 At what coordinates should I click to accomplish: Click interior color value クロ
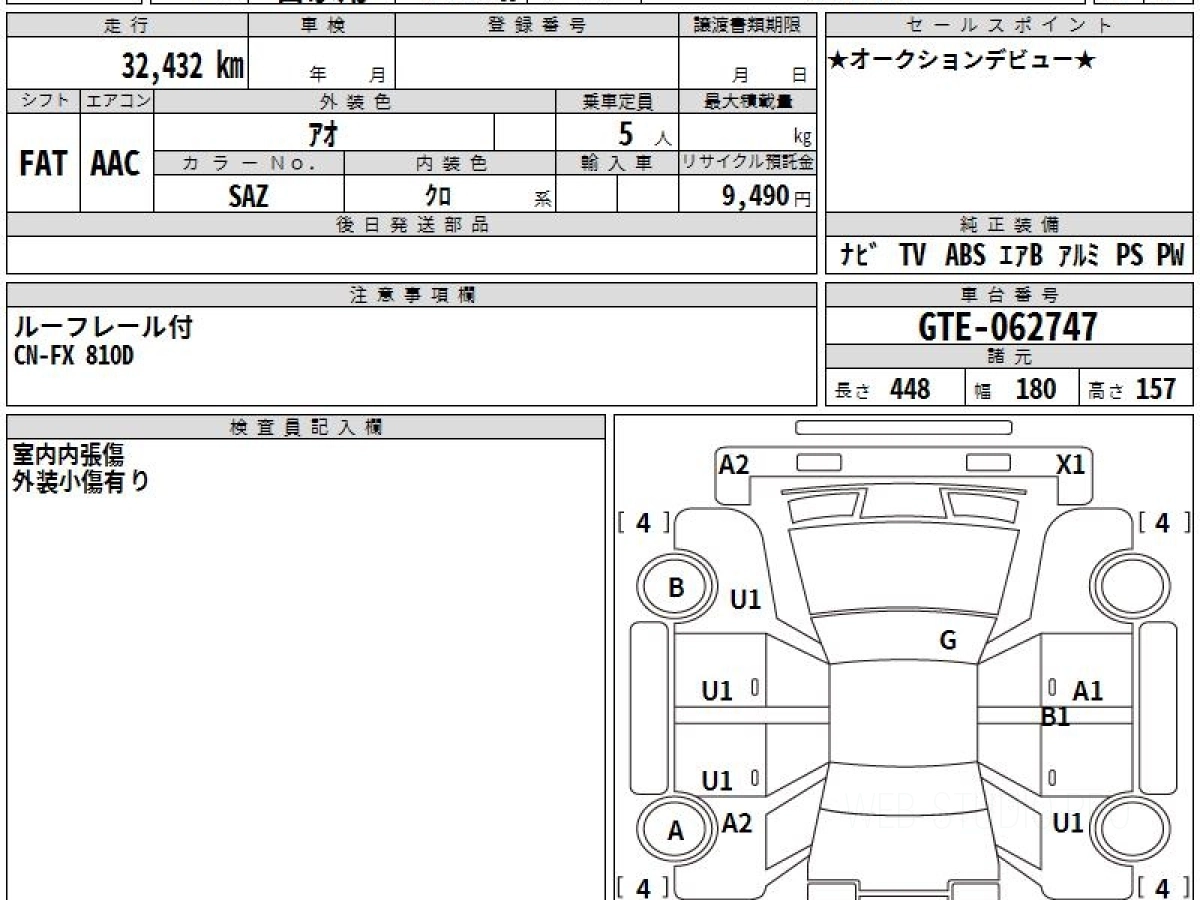437,196
